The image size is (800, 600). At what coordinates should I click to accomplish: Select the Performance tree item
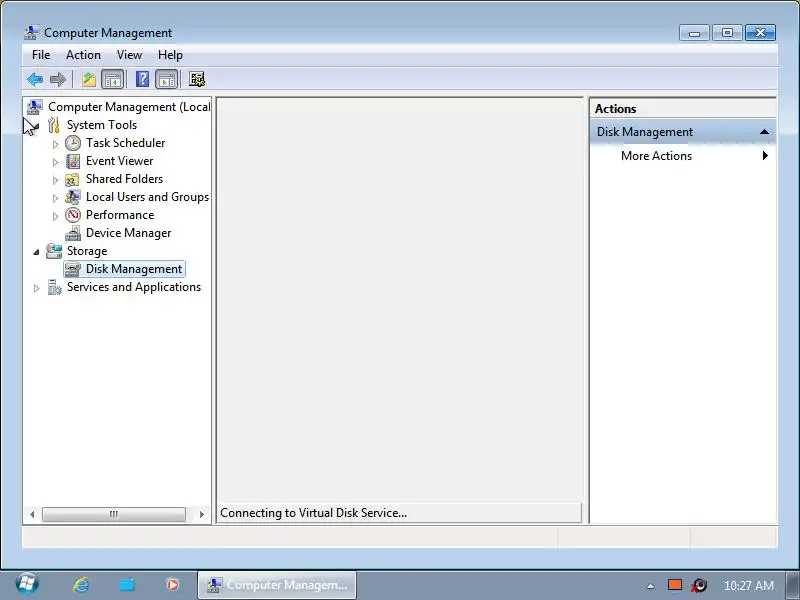pos(120,215)
